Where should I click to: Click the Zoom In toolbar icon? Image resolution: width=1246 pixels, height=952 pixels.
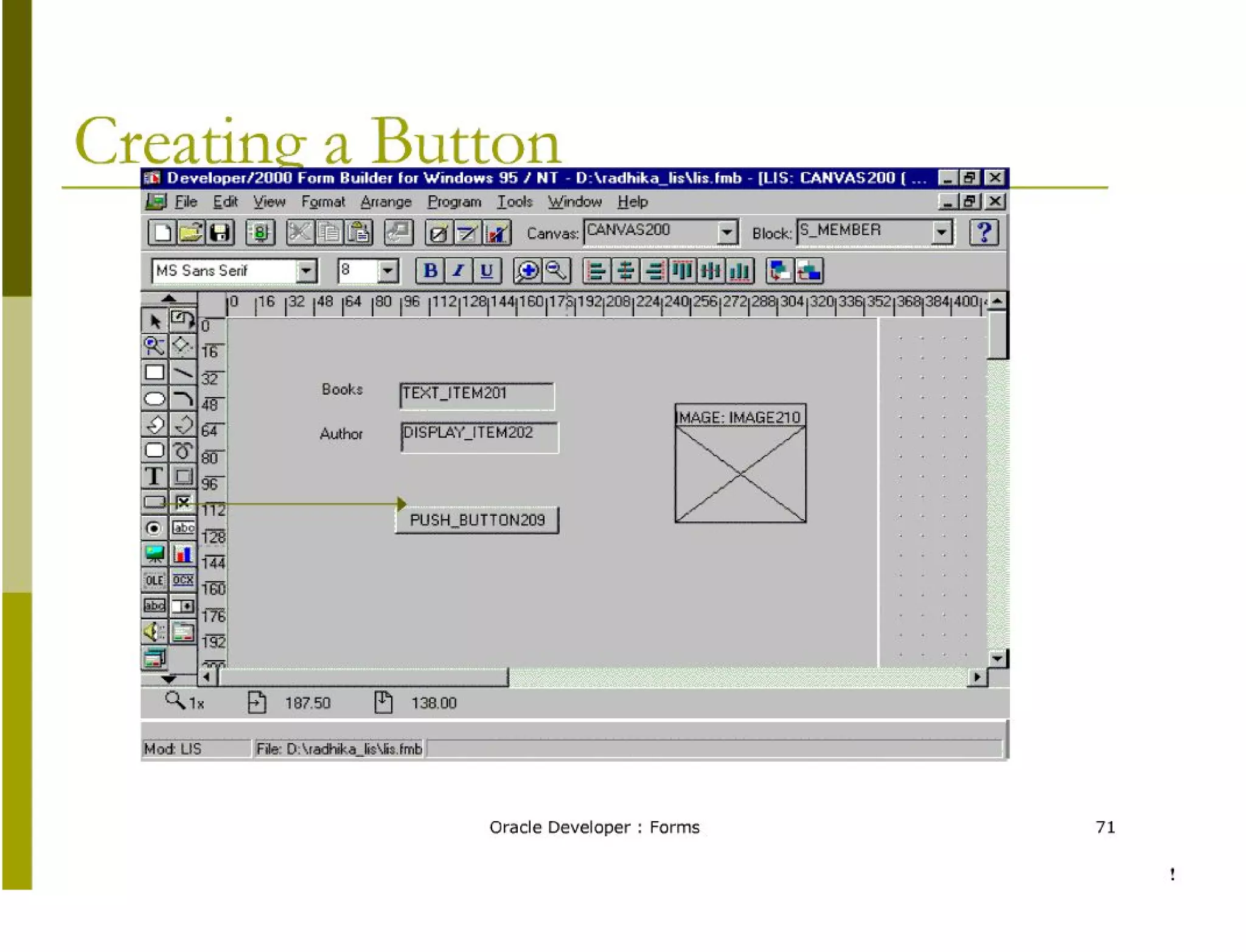(x=527, y=271)
